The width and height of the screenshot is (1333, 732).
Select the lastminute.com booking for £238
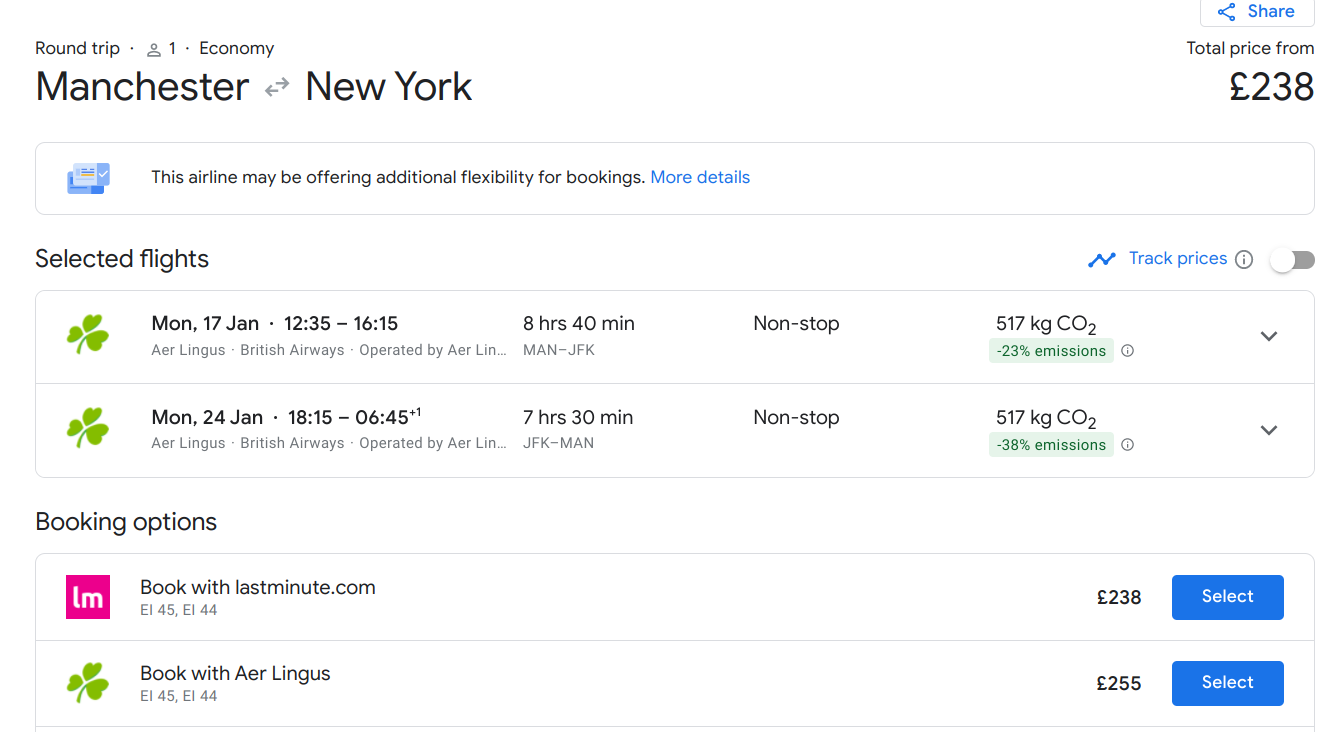[1227, 597]
